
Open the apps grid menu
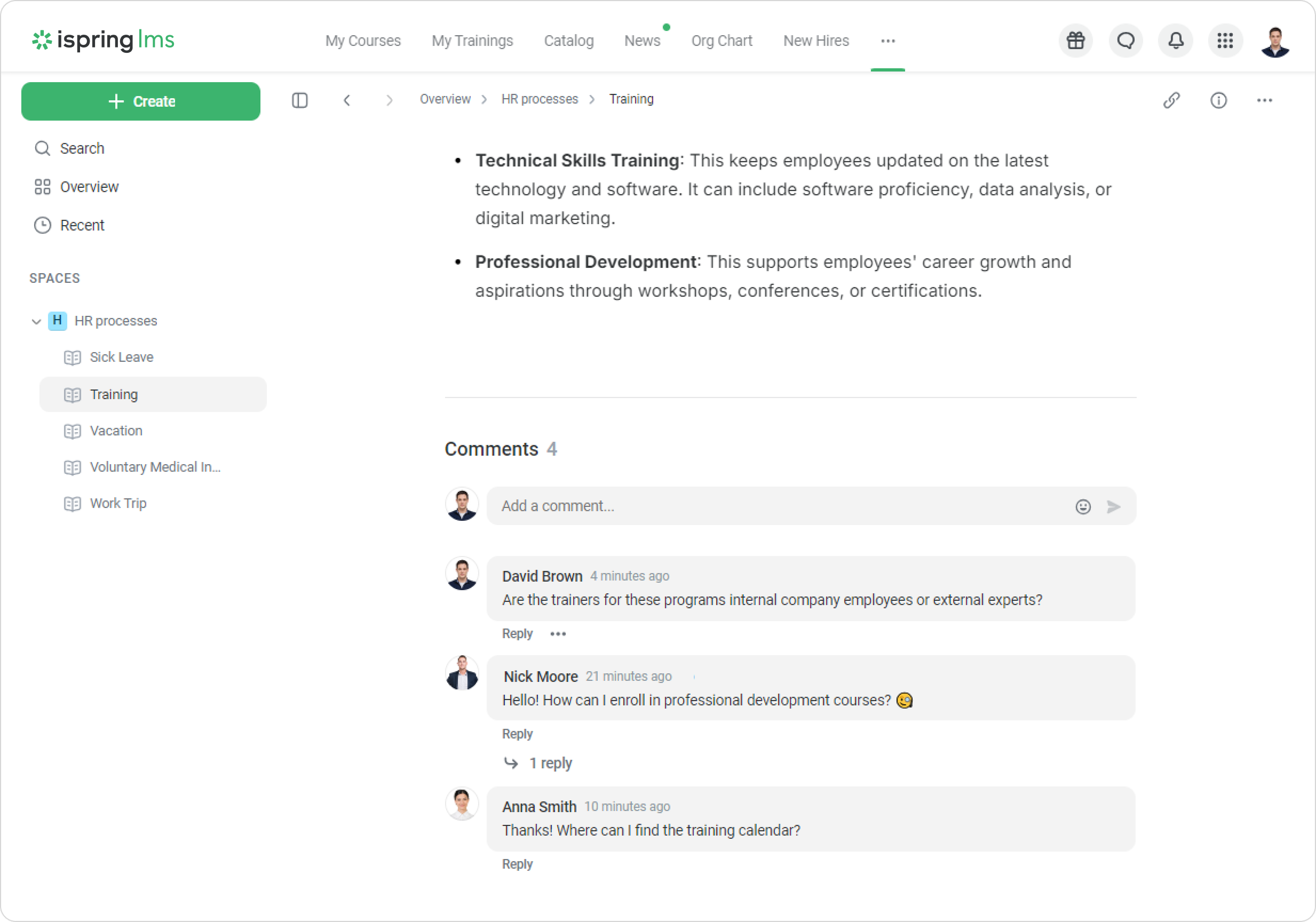[x=1225, y=41]
